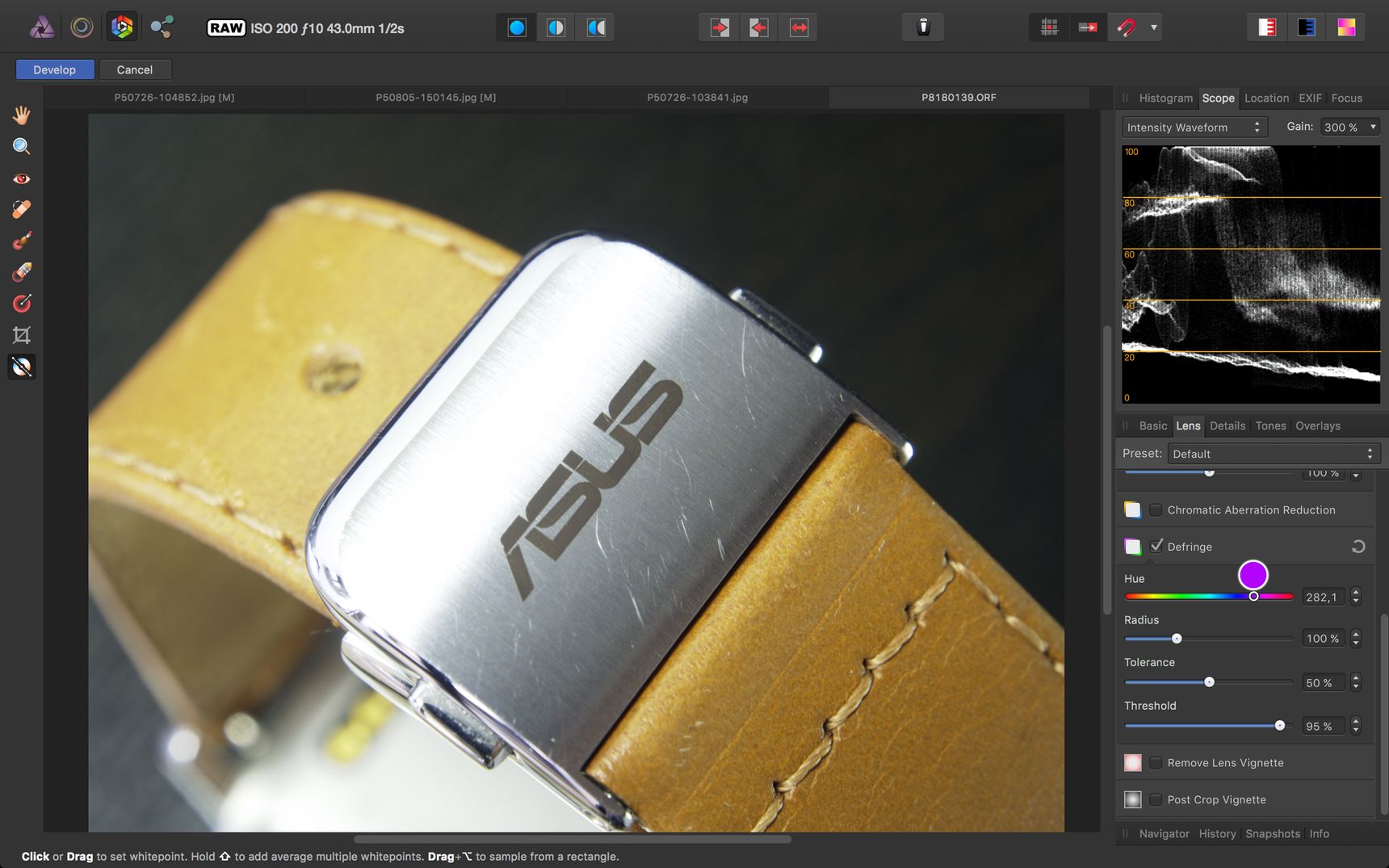Enable Post Crop Vignette checkbox
Screen dimensions: 1389x868
point(1156,799)
